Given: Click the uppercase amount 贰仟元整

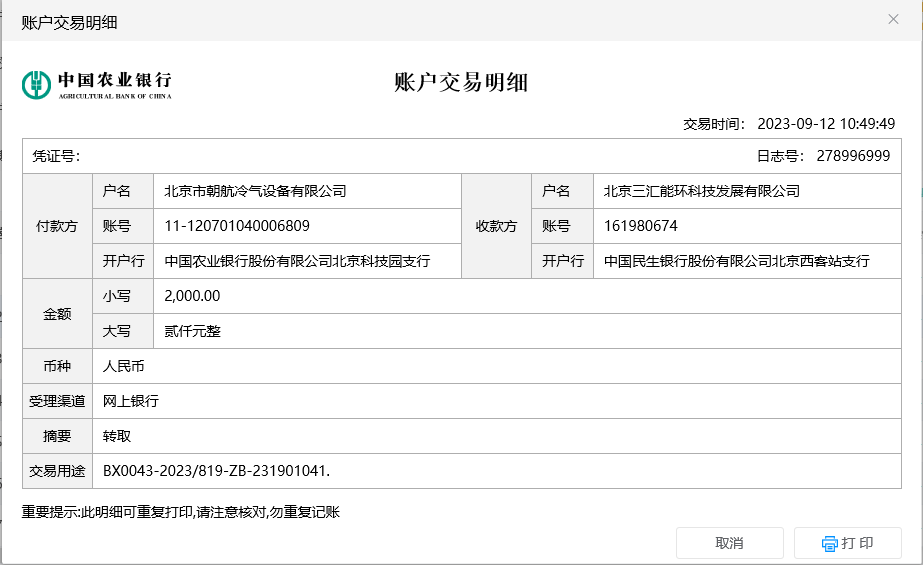Looking at the screenshot, I should (x=192, y=331).
